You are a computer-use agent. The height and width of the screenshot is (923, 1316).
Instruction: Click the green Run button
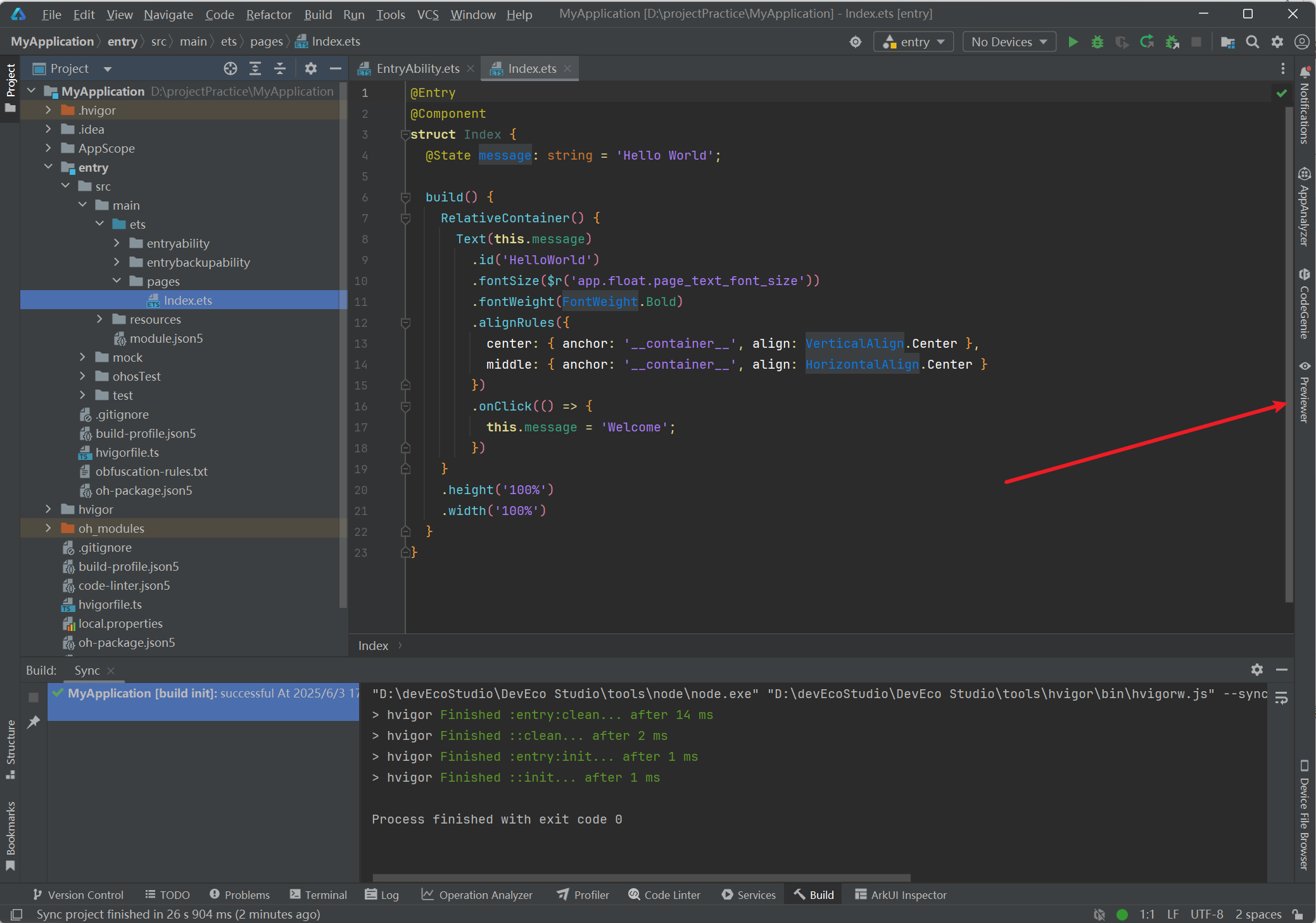click(x=1073, y=42)
